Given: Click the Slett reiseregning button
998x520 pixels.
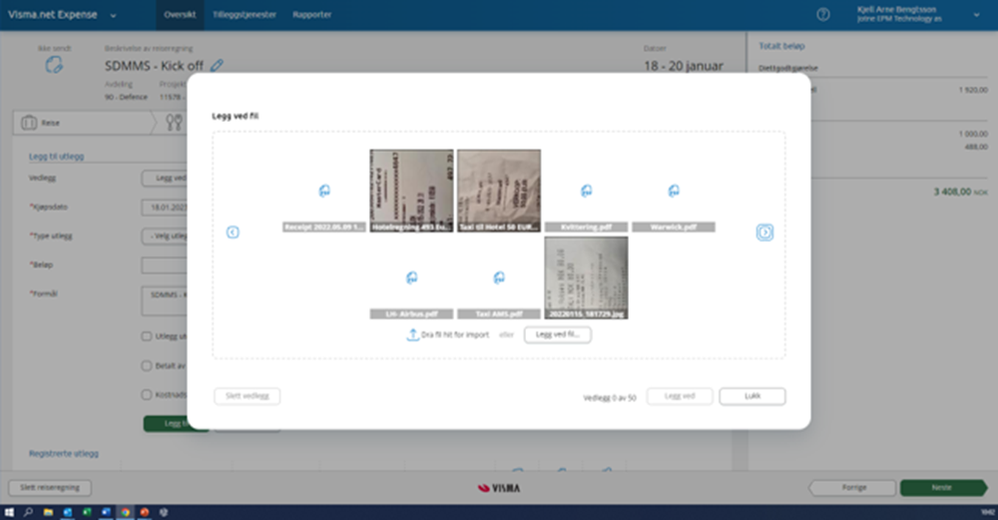Looking at the screenshot, I should pyautogui.click(x=50, y=488).
